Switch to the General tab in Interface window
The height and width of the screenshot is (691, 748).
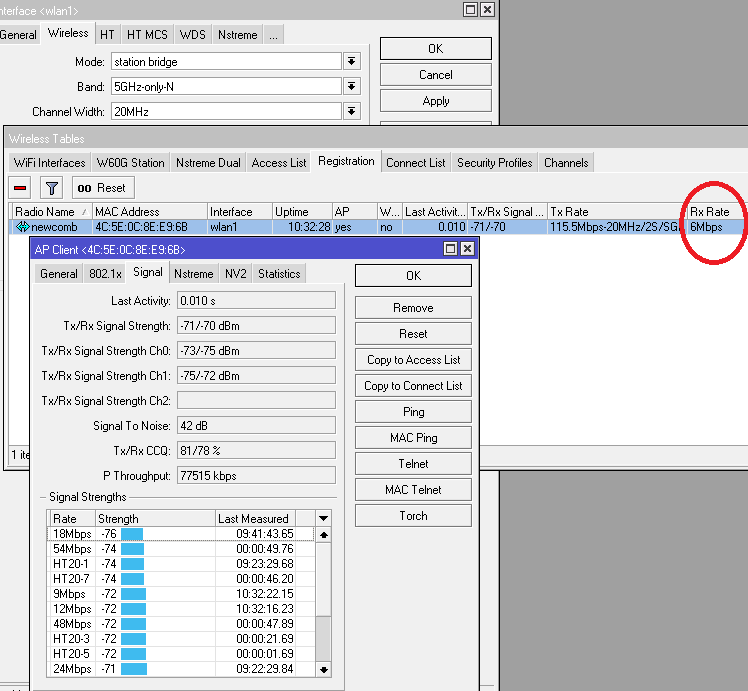coord(18,35)
